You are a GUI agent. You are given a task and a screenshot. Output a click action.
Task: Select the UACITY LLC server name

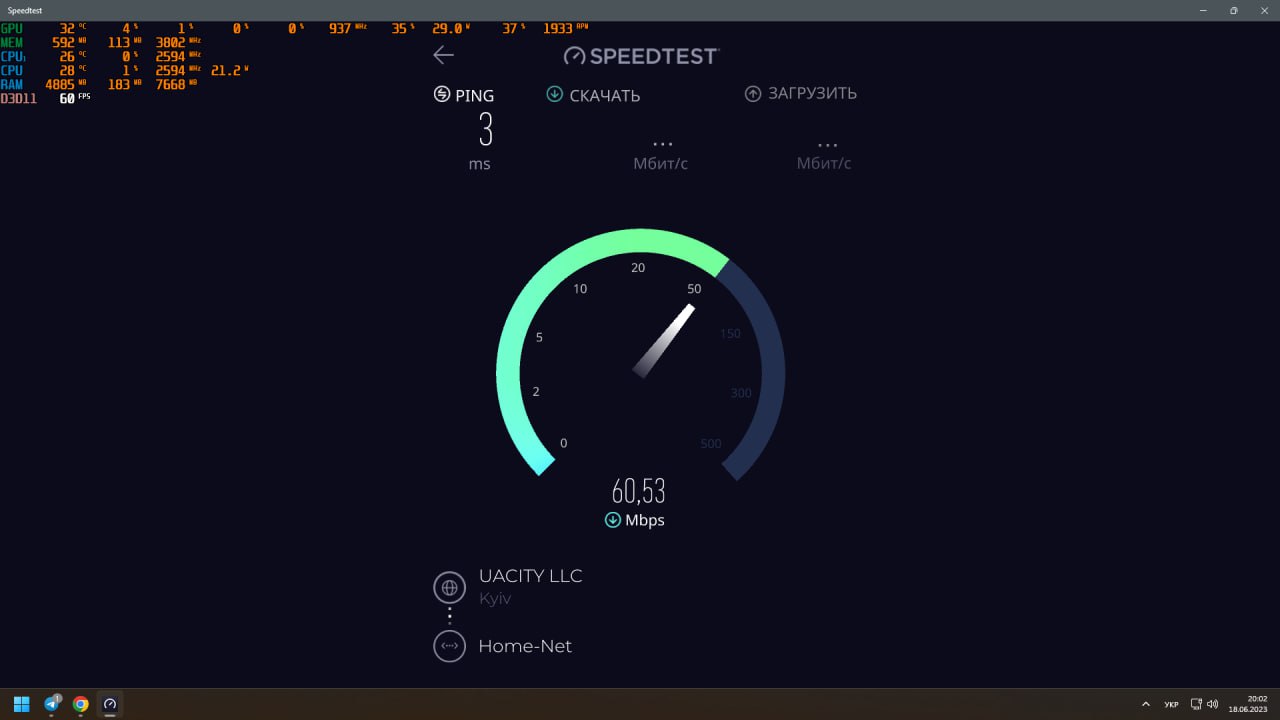pyautogui.click(x=530, y=576)
